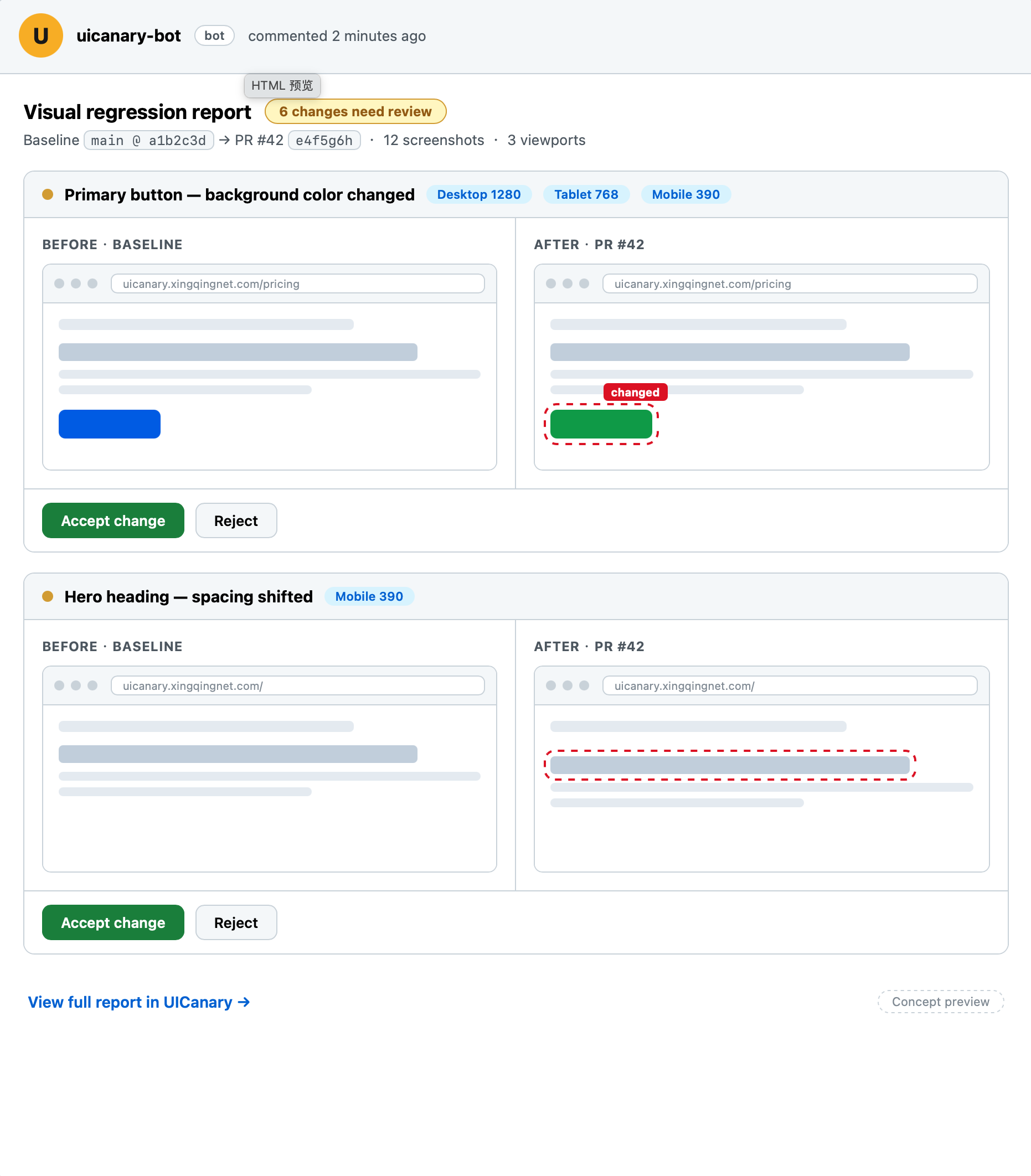The height and width of the screenshot is (1176, 1031).
Task: Select the Desktop 1280 viewport tag
Action: click(x=478, y=194)
